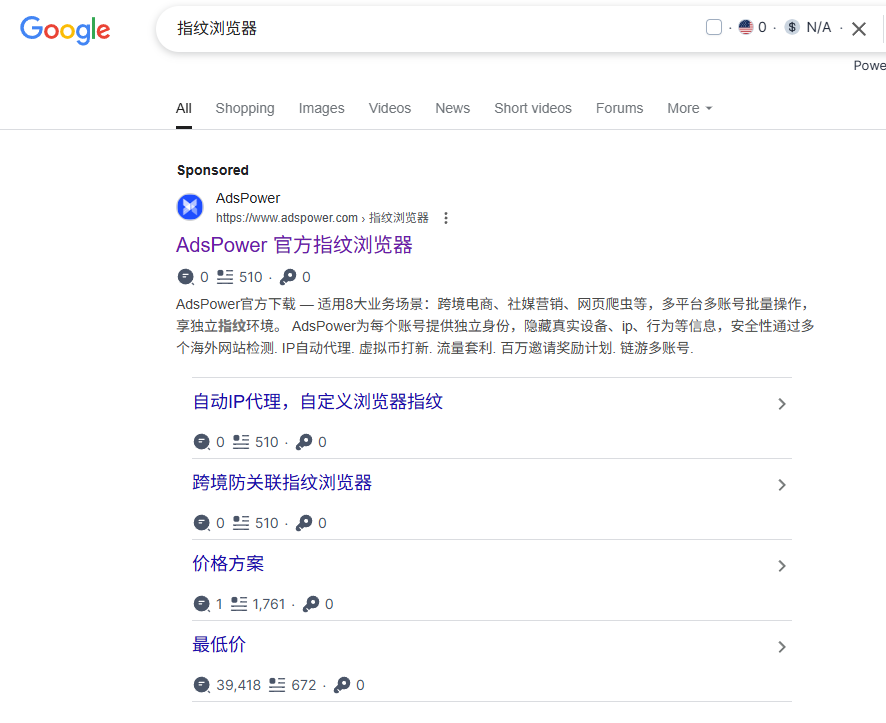
Task: Open the Google logo homepage
Action: [65, 30]
